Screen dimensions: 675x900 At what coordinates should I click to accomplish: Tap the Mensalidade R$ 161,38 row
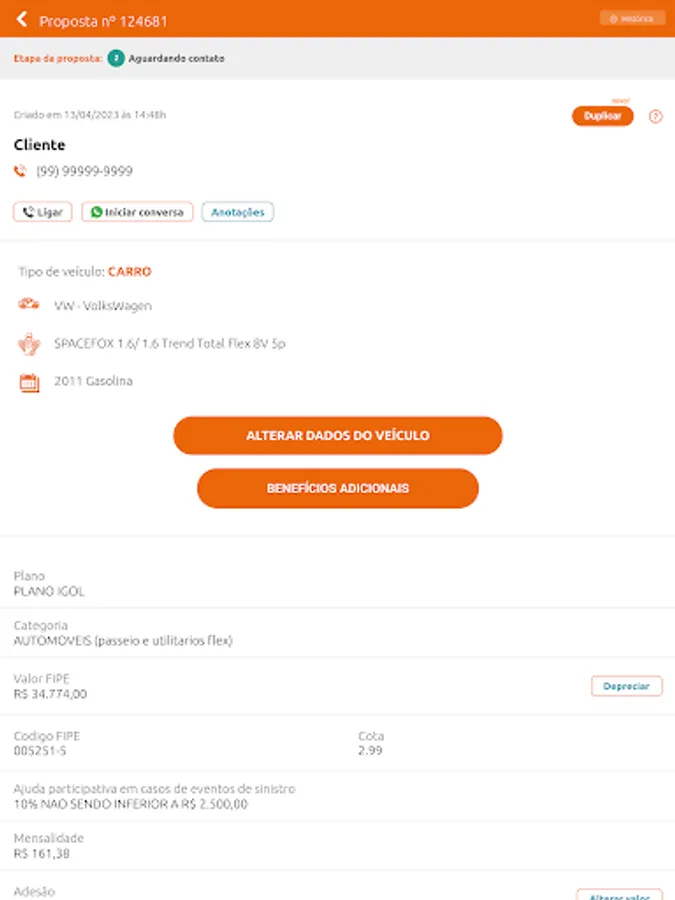(x=337, y=846)
